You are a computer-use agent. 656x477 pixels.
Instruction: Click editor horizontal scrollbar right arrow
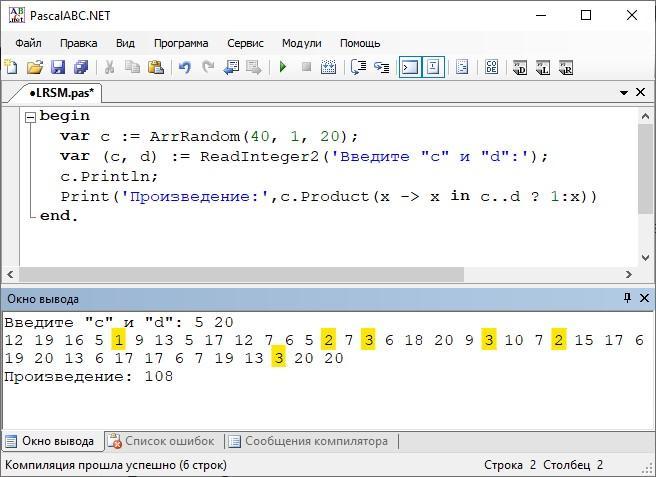629,274
